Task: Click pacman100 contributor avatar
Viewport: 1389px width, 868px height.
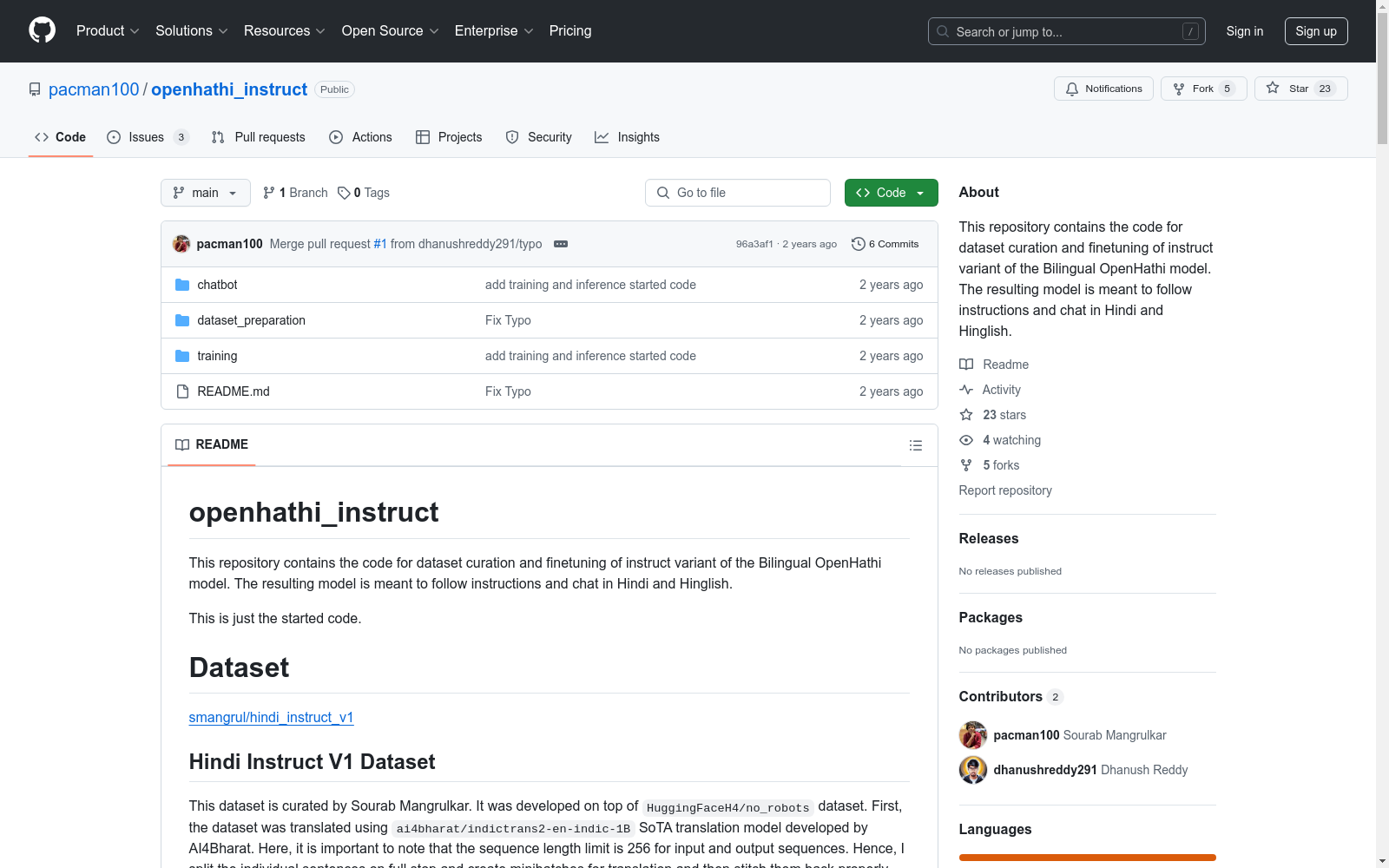Action: pyautogui.click(x=973, y=735)
